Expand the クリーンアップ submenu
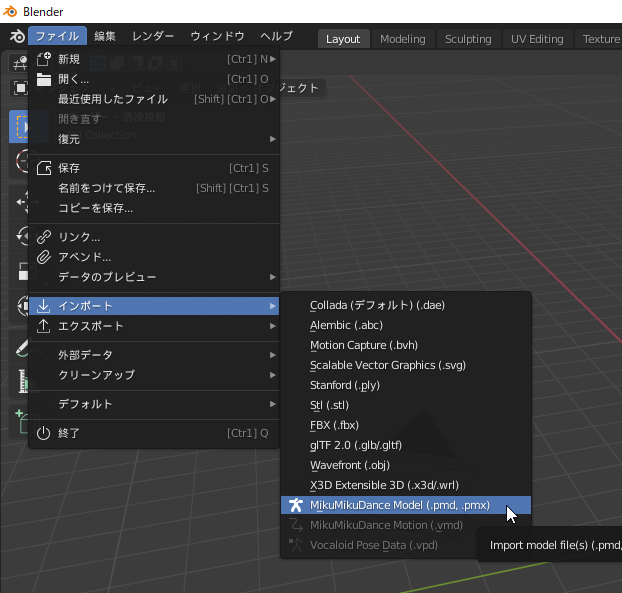The image size is (622, 593). (154, 375)
